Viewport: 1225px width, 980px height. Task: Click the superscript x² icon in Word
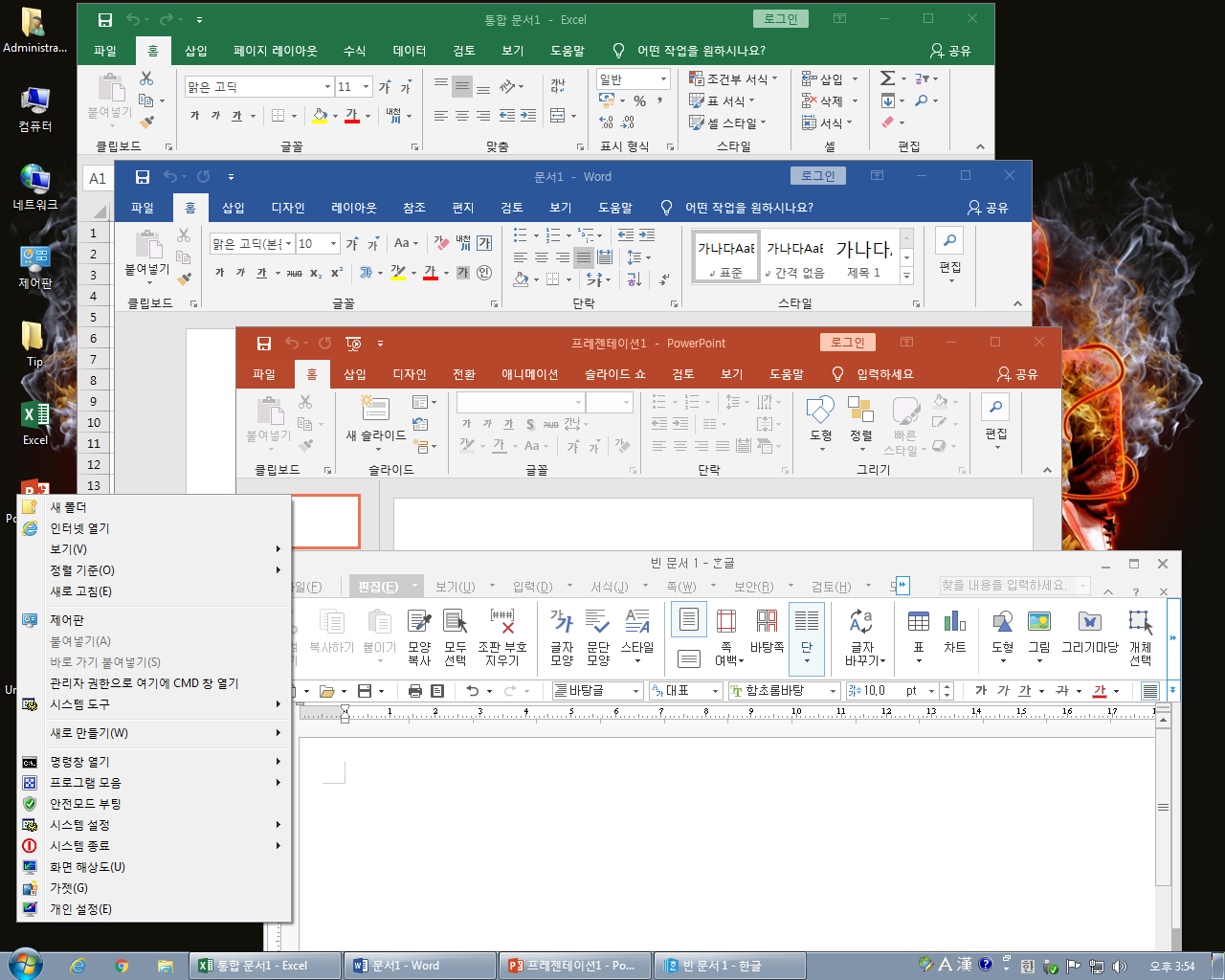coord(337,273)
